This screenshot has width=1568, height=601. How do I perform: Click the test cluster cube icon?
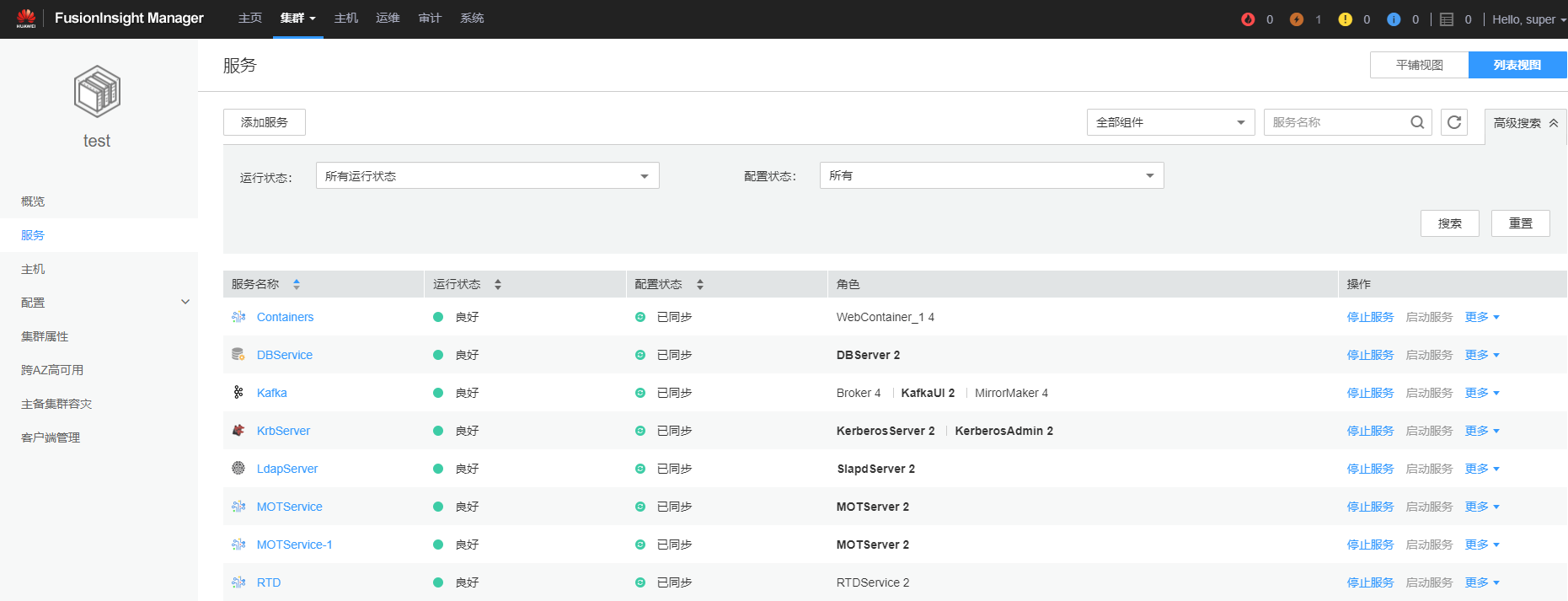(x=97, y=91)
